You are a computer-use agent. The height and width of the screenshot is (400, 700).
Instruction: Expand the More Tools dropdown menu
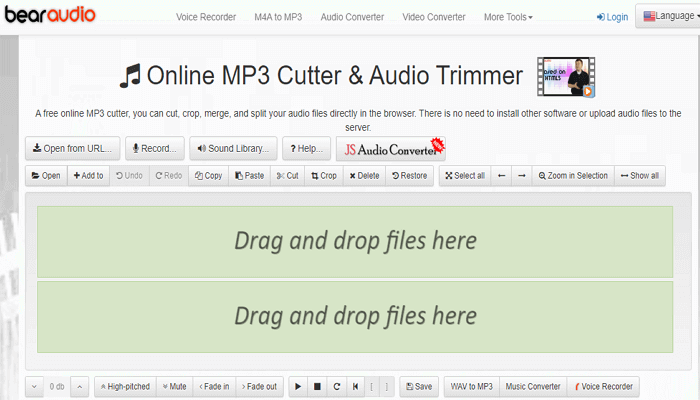pos(508,17)
